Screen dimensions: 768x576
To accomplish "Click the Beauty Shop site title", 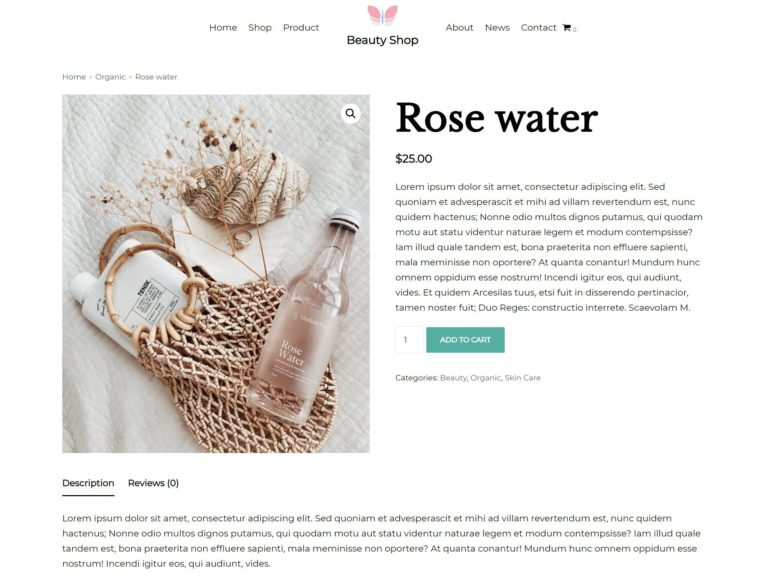I will (x=383, y=40).
